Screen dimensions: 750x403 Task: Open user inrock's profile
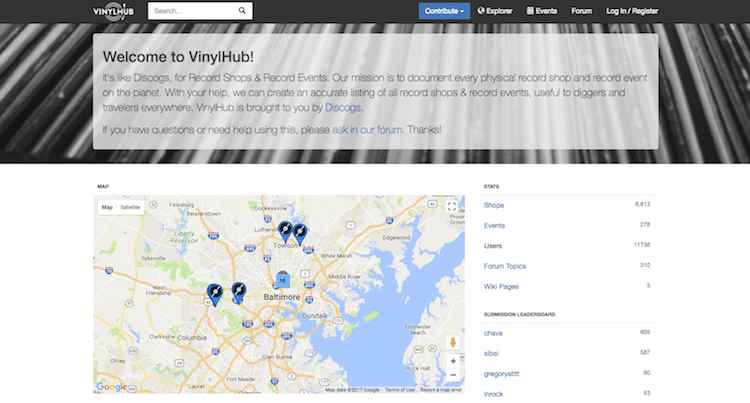[493, 394]
